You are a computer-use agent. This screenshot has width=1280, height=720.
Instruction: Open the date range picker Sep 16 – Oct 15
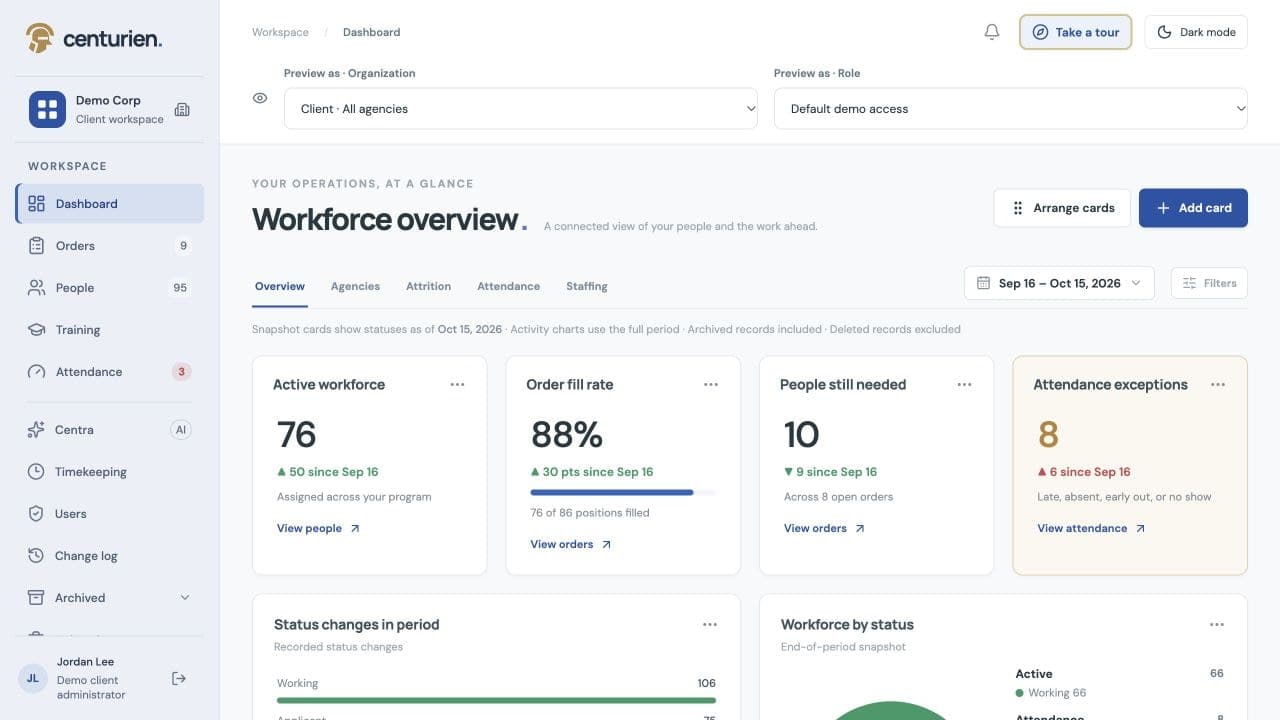point(1059,283)
